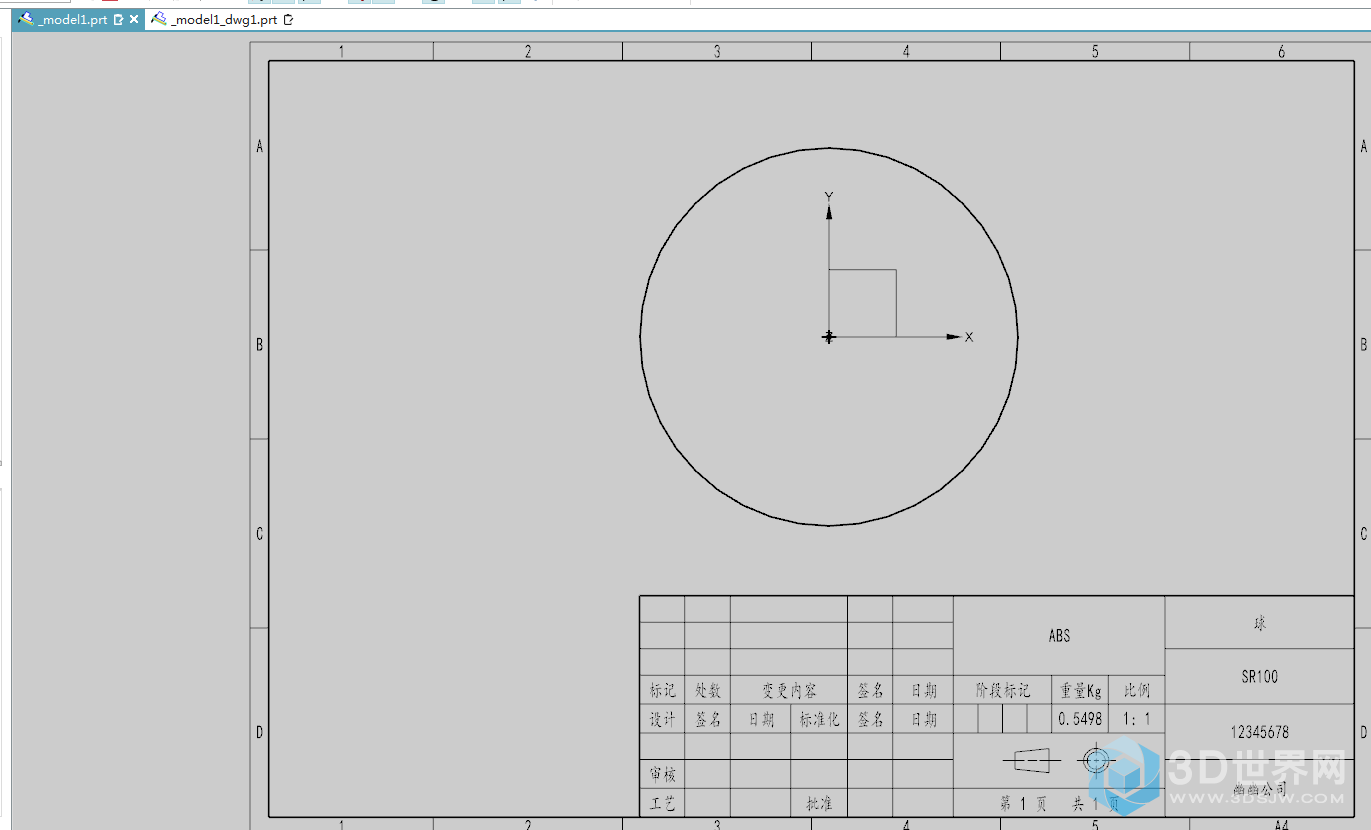Select the 处数 header cell
The width and height of the screenshot is (1371, 830).
pos(708,690)
